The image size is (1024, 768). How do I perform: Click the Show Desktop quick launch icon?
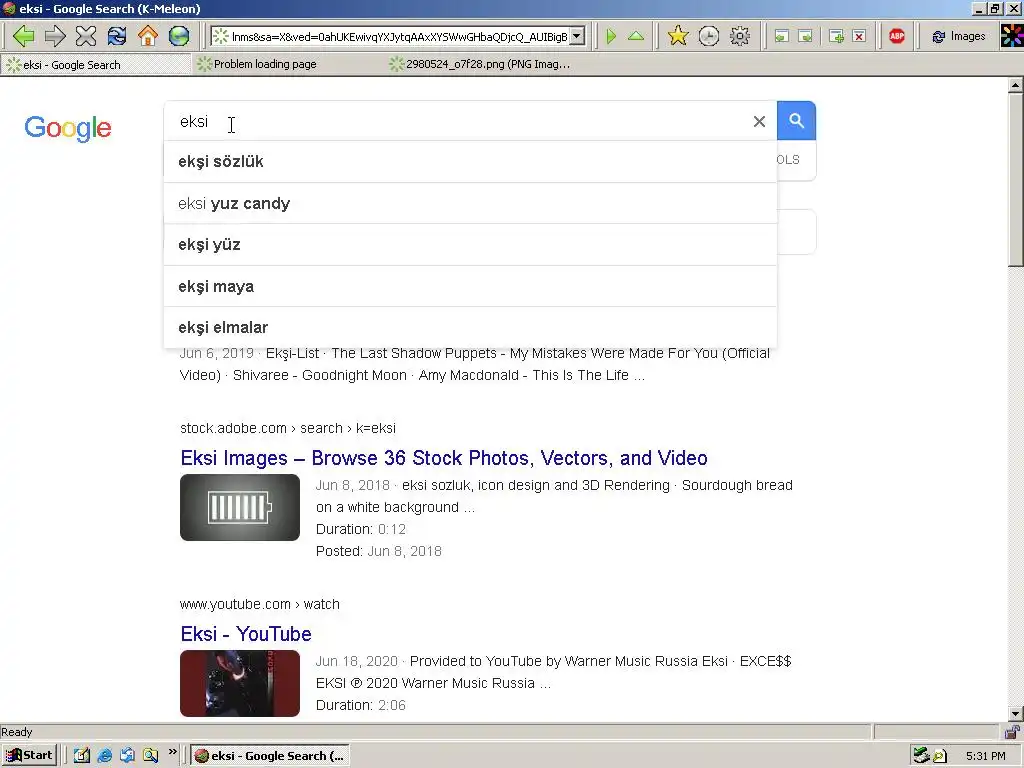click(82, 756)
